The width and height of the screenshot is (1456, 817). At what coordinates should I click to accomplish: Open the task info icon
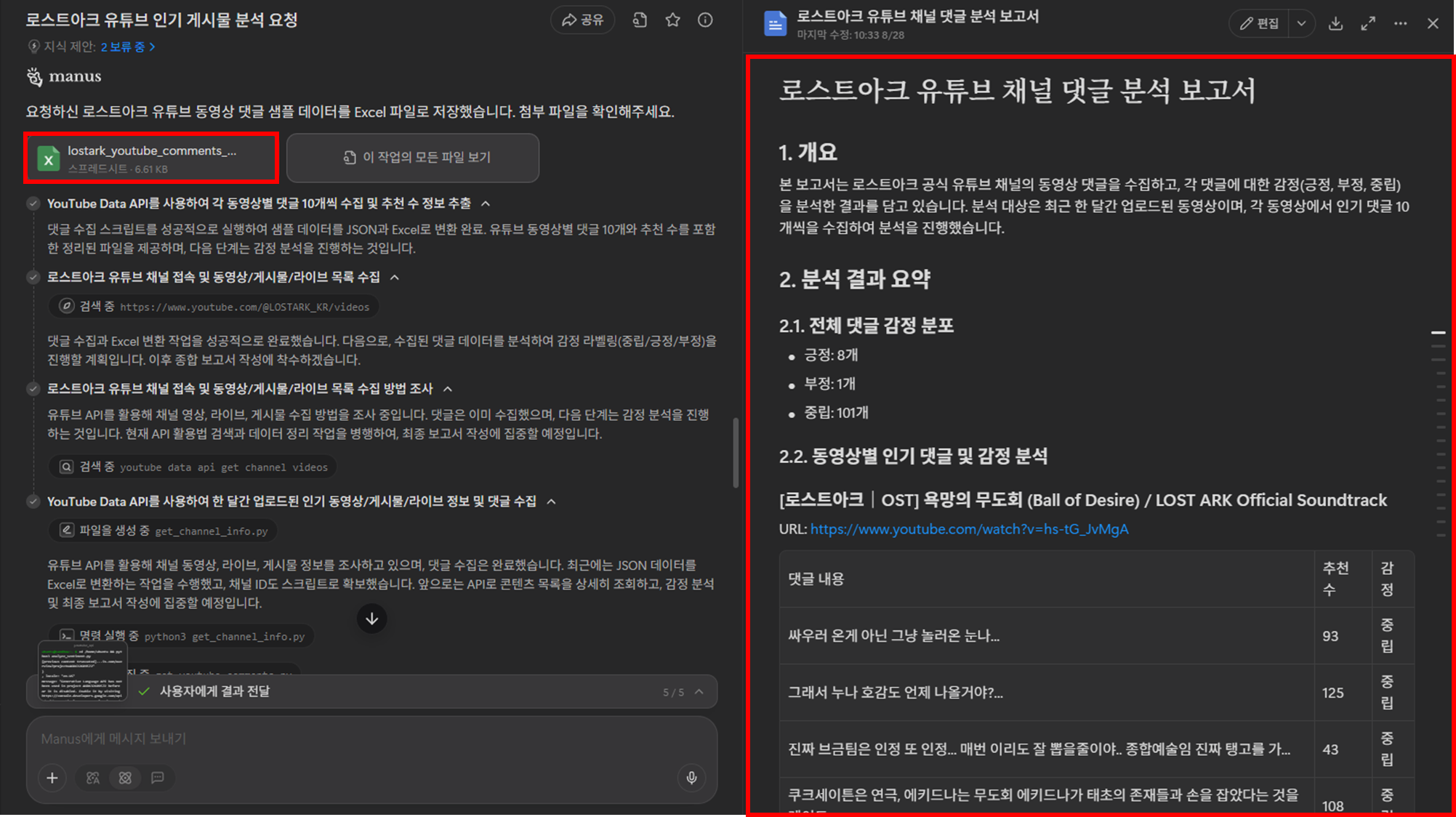click(705, 20)
